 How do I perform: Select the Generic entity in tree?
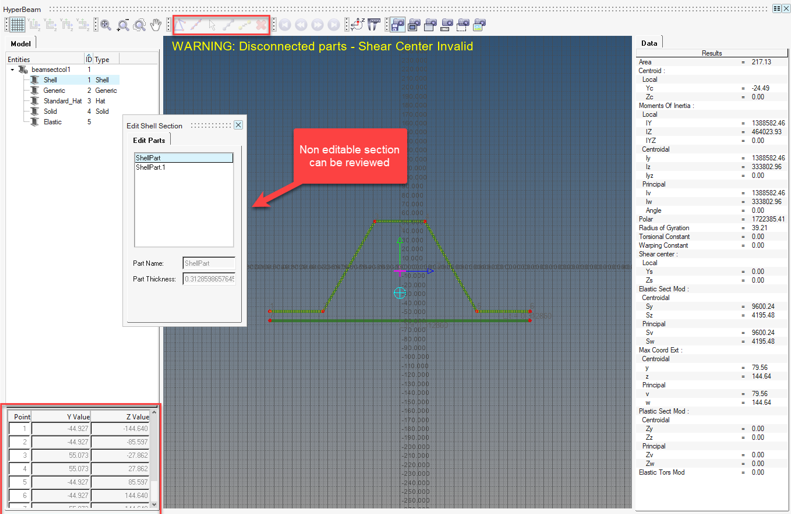[54, 91]
